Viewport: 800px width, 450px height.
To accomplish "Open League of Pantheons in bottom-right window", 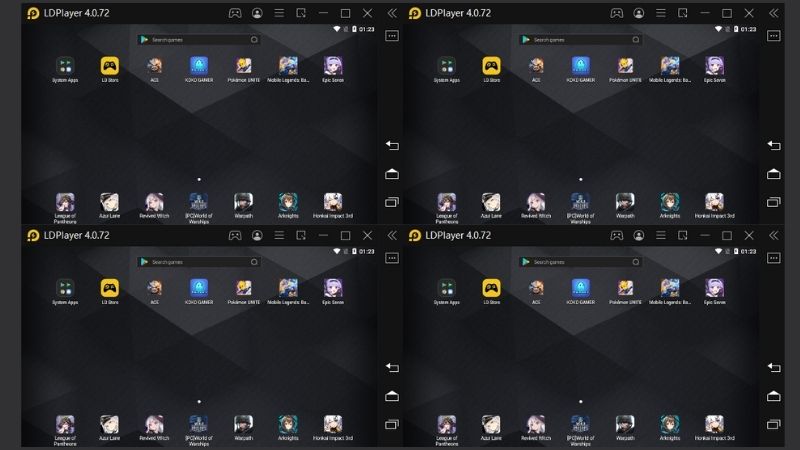I will [446, 424].
